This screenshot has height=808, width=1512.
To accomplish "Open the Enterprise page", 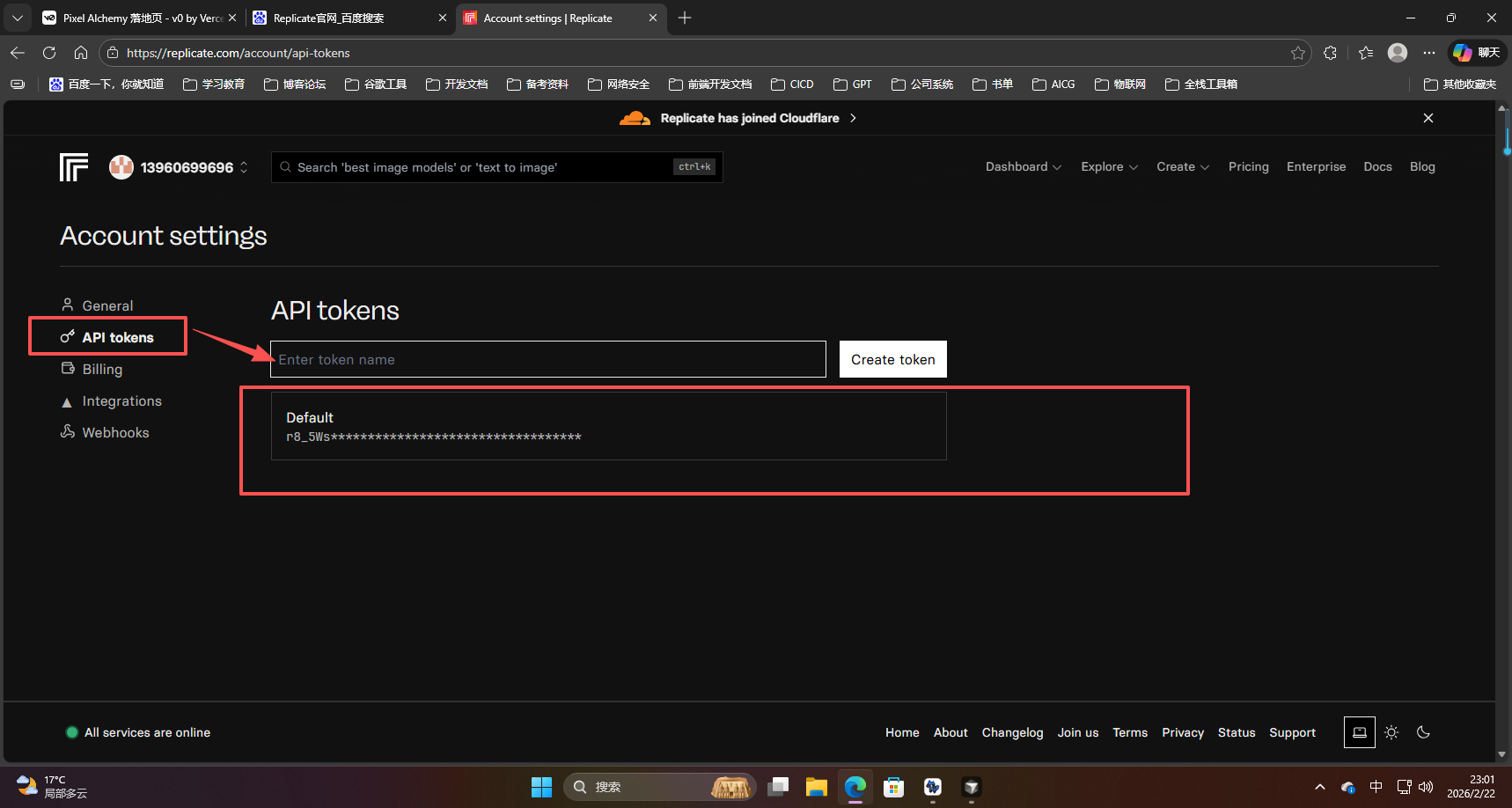I will [1316, 166].
